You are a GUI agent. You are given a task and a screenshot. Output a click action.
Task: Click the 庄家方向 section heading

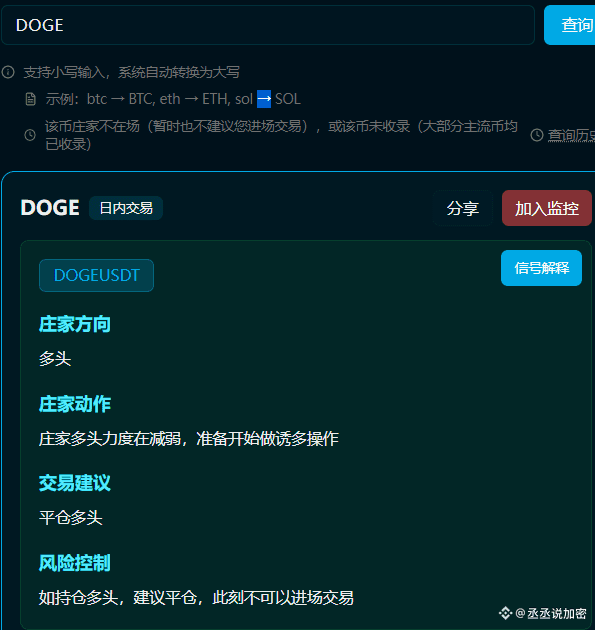[75, 324]
